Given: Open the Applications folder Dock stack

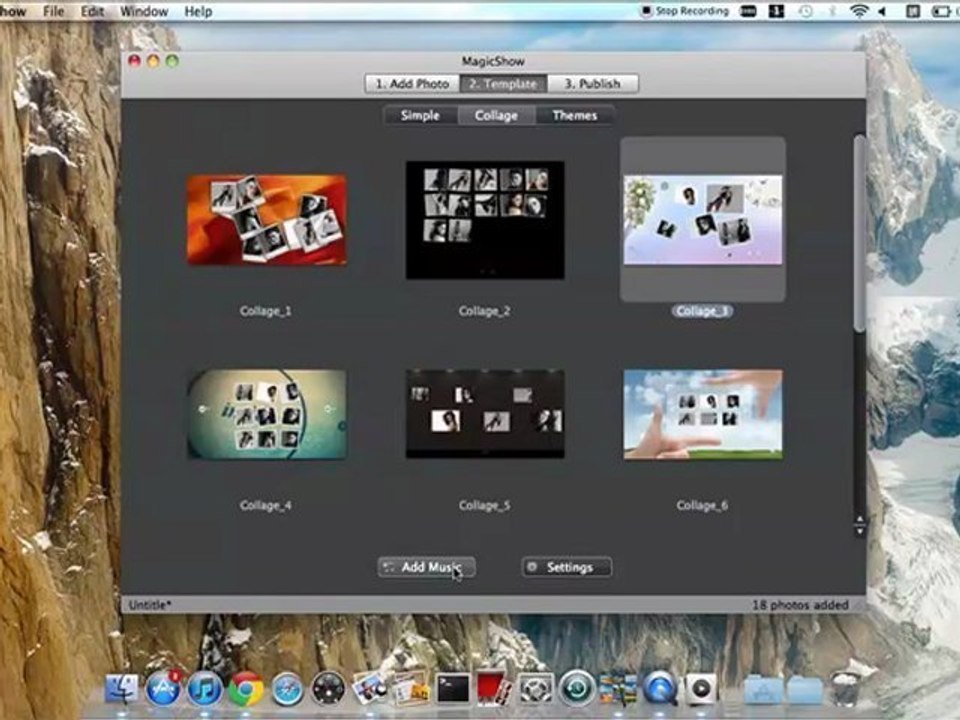Looking at the screenshot, I should [763, 690].
